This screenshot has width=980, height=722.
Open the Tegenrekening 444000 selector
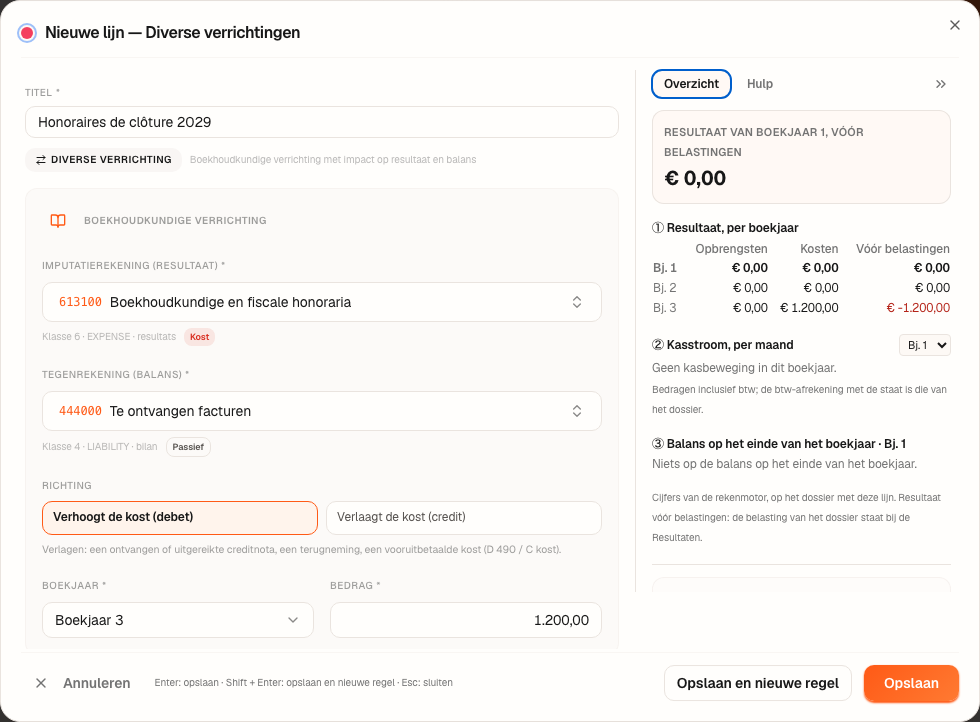pyautogui.click(x=322, y=411)
